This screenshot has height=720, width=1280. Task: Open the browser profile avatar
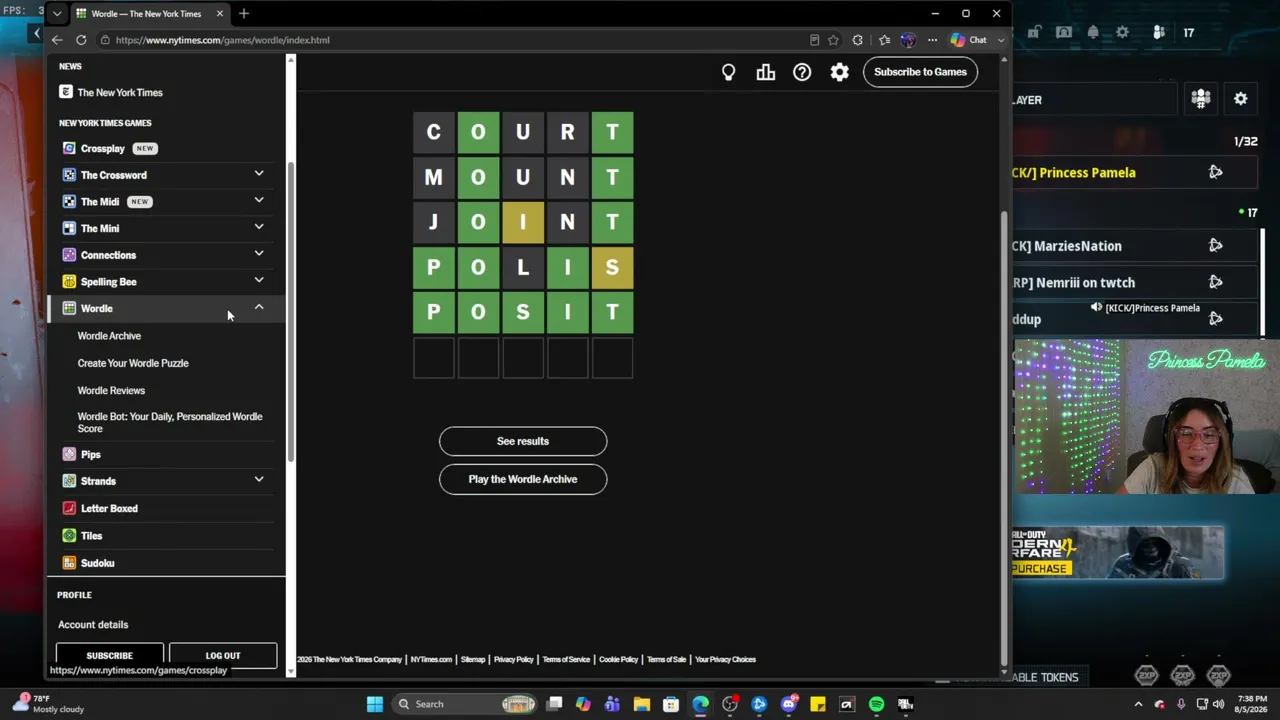[908, 40]
